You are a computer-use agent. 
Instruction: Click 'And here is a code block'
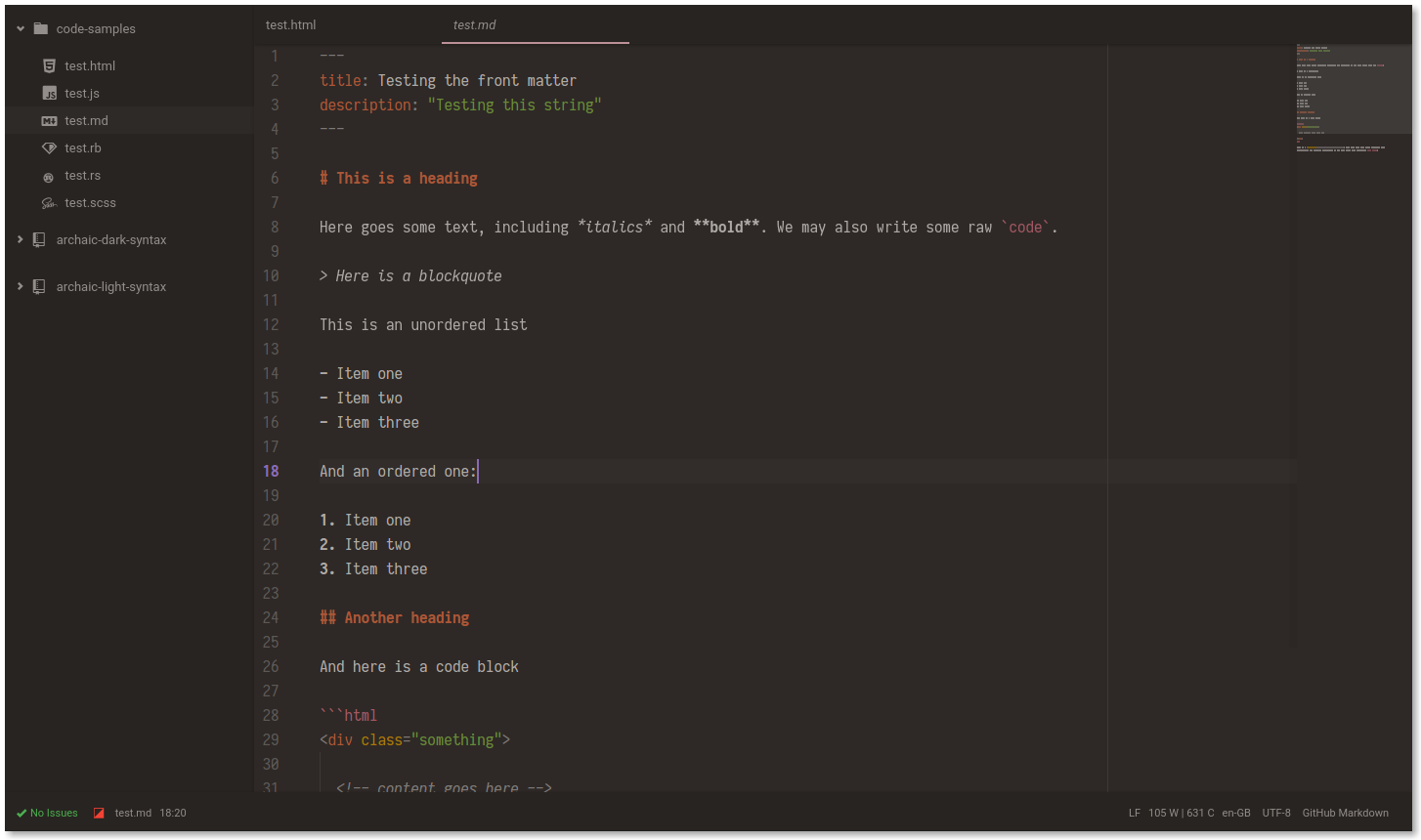click(419, 666)
